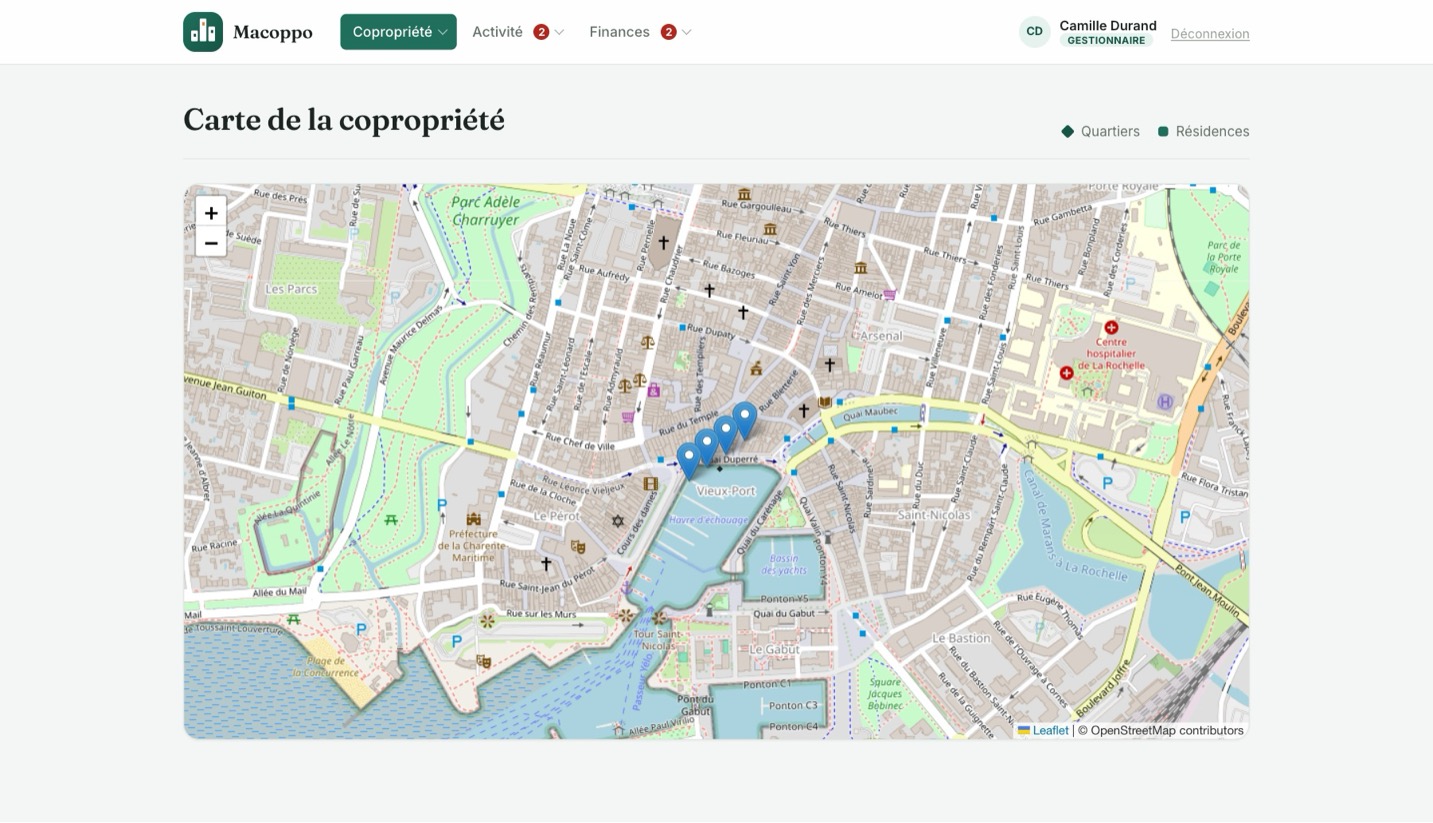Select the leftmost blue map marker

(688, 461)
